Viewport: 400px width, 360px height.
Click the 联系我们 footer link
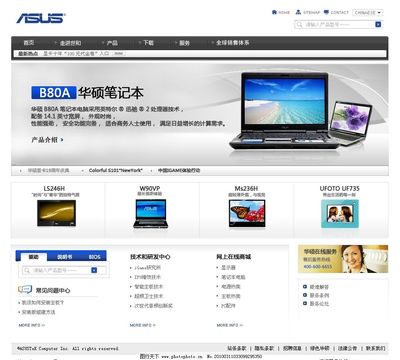[375, 348]
